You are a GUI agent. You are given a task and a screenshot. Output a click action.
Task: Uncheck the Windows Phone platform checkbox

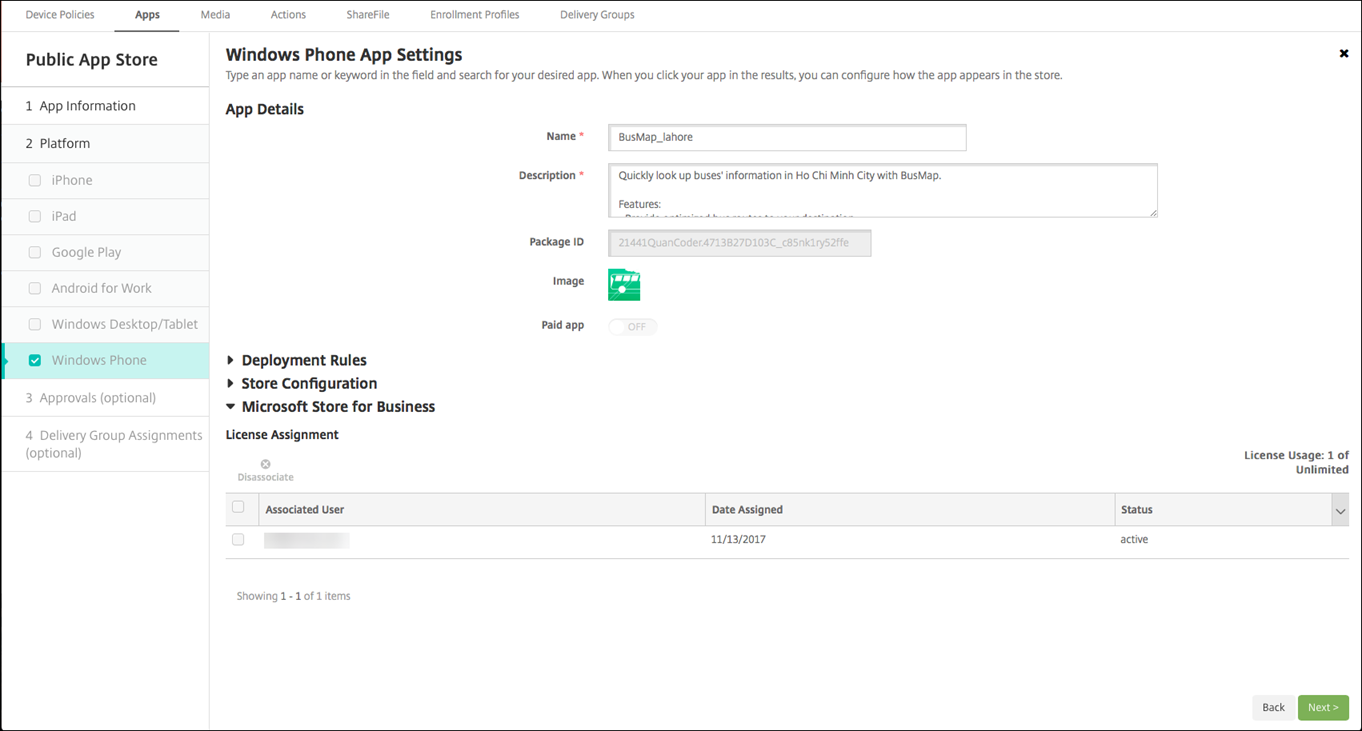[35, 360]
